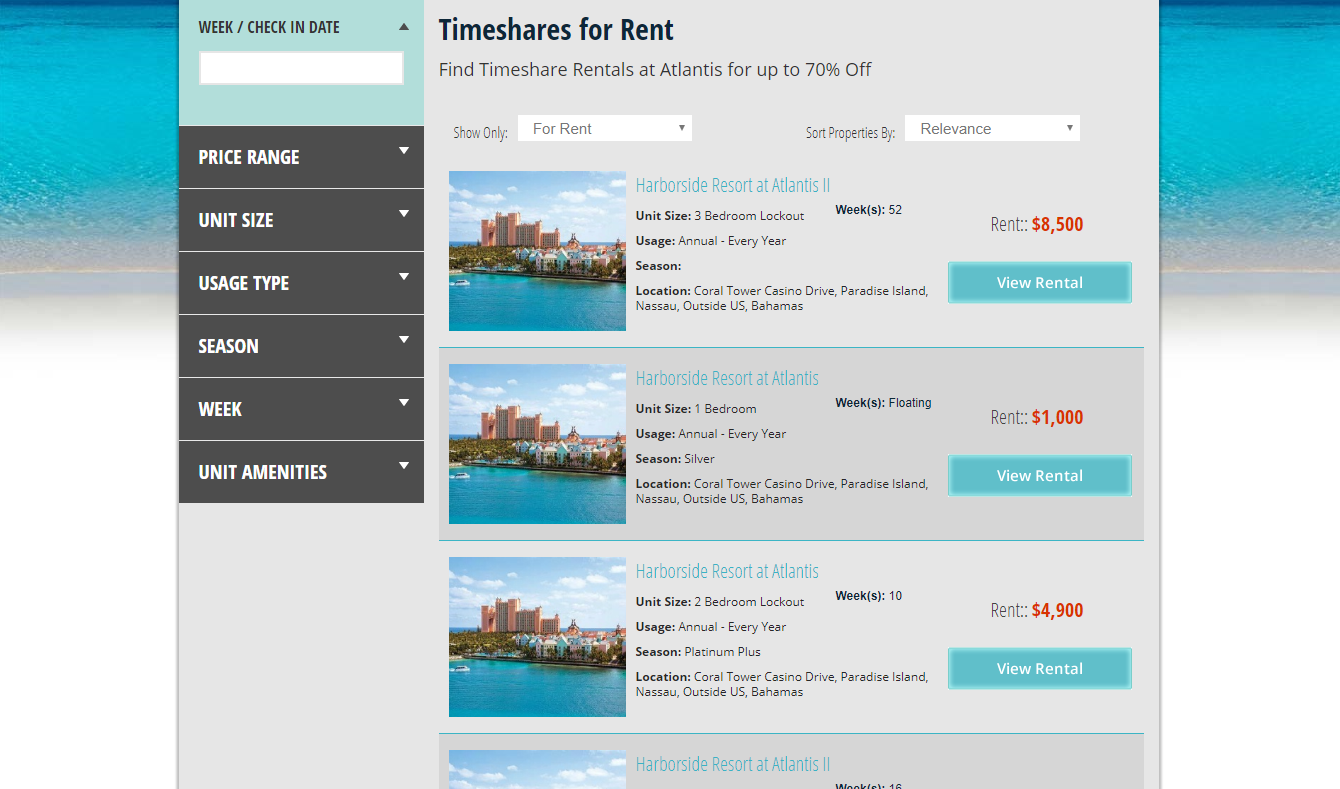
Task: Expand the Season filter
Action: 301,346
